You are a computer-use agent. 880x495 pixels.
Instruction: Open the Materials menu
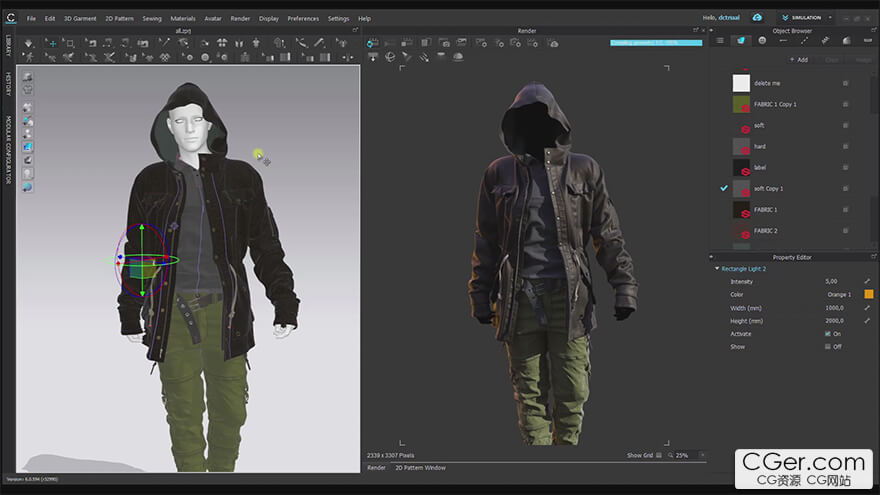click(183, 19)
